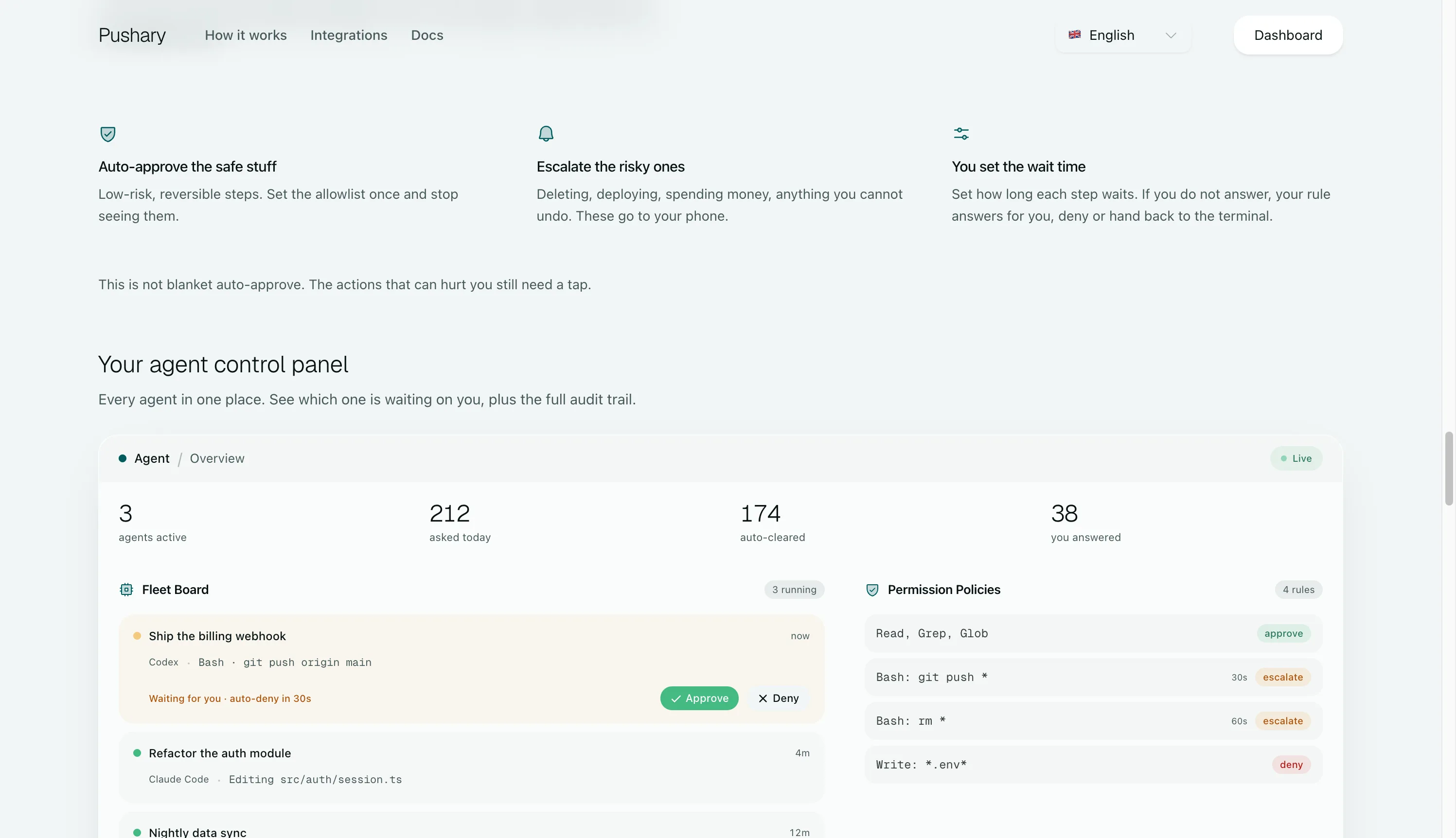The image size is (1456, 838).
Task: Open the How it works nav link
Action: [x=246, y=35]
